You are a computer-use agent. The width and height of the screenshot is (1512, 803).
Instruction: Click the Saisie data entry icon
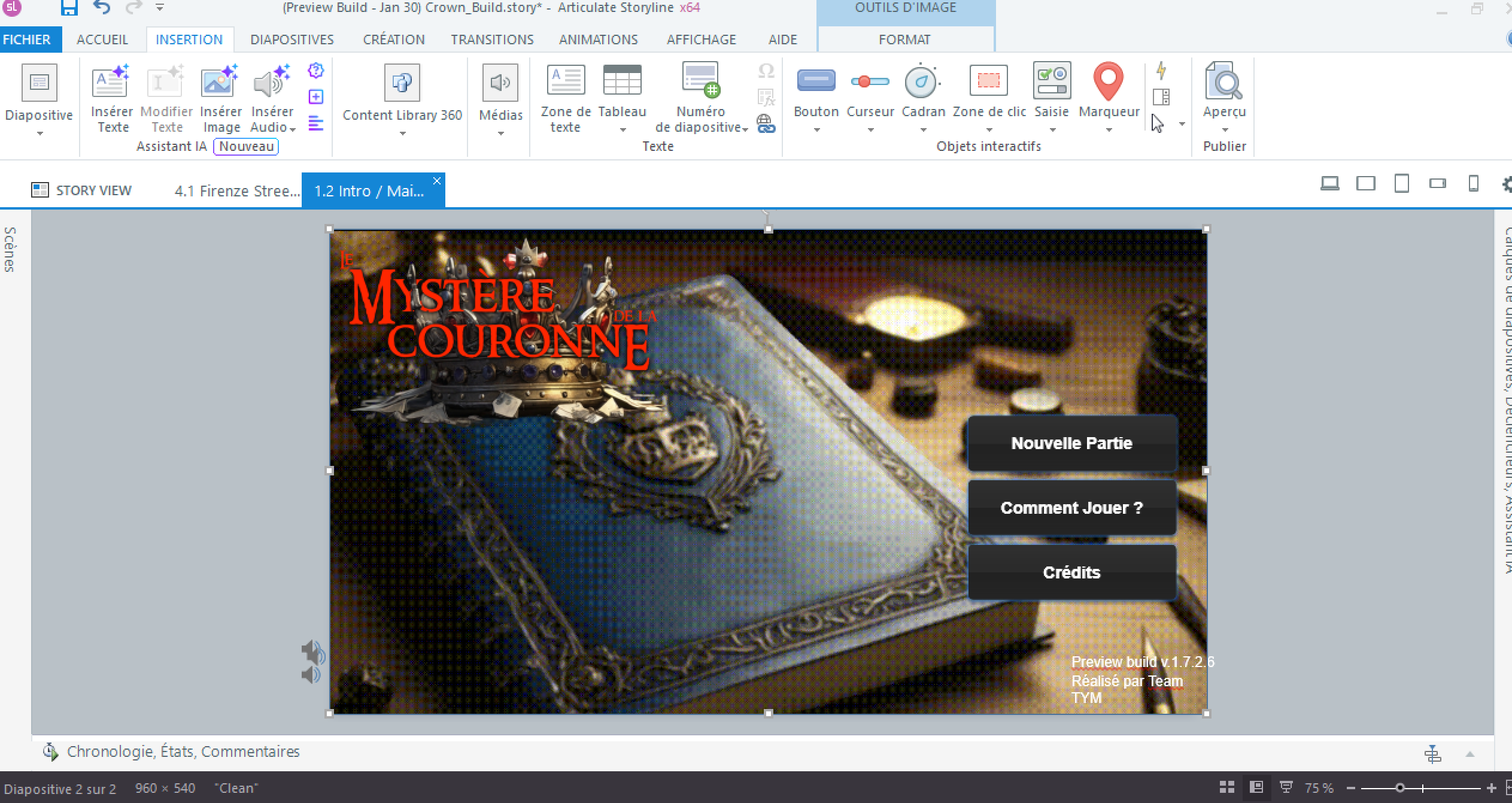[x=1052, y=80]
